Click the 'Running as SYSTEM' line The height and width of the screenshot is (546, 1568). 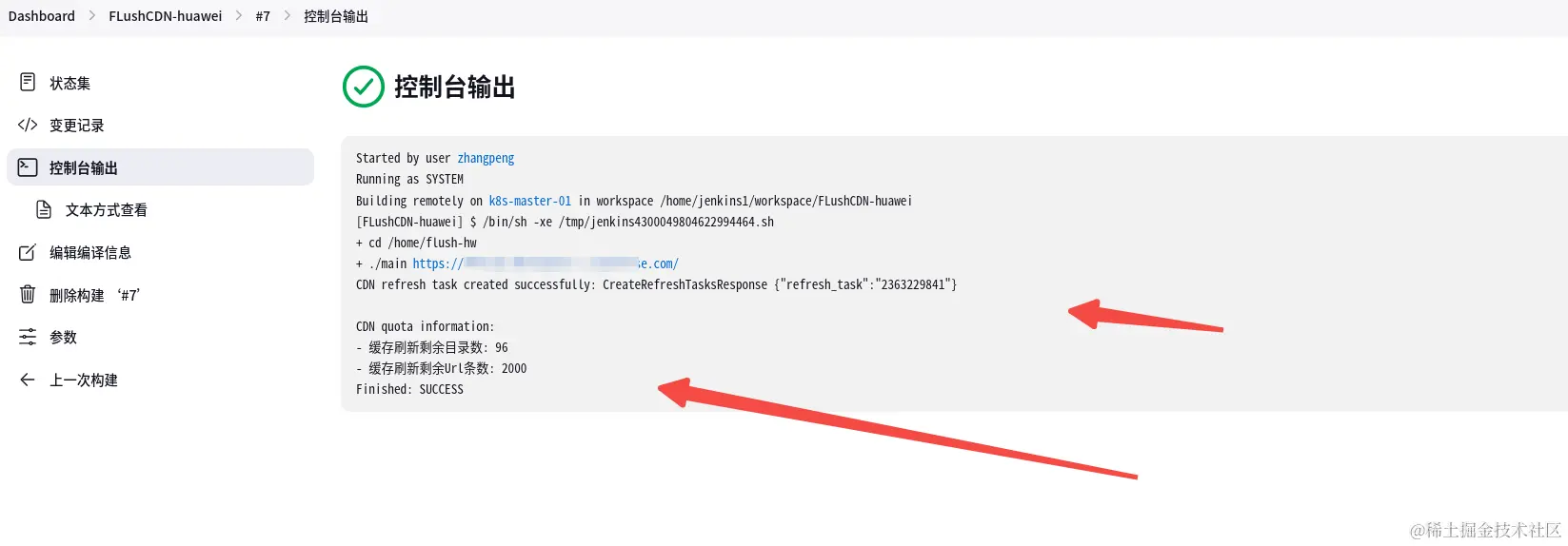point(409,179)
